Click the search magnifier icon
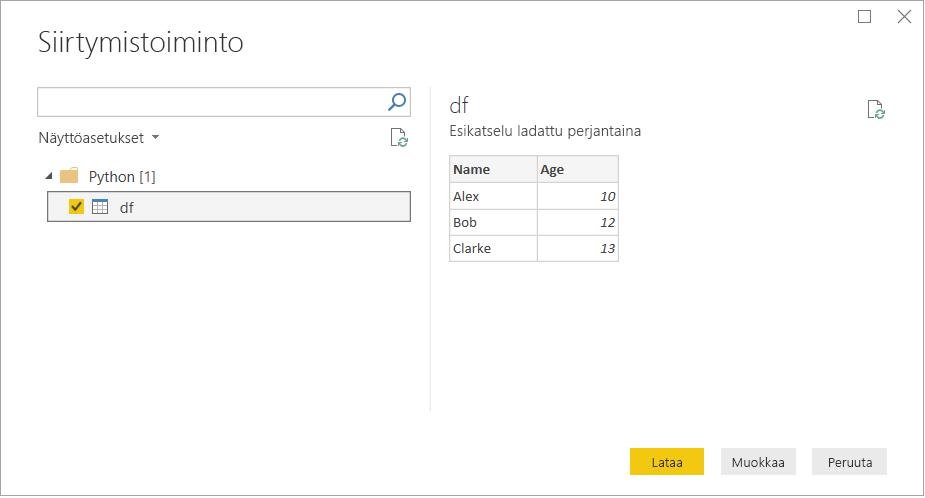The width and height of the screenshot is (925, 498). [x=397, y=102]
